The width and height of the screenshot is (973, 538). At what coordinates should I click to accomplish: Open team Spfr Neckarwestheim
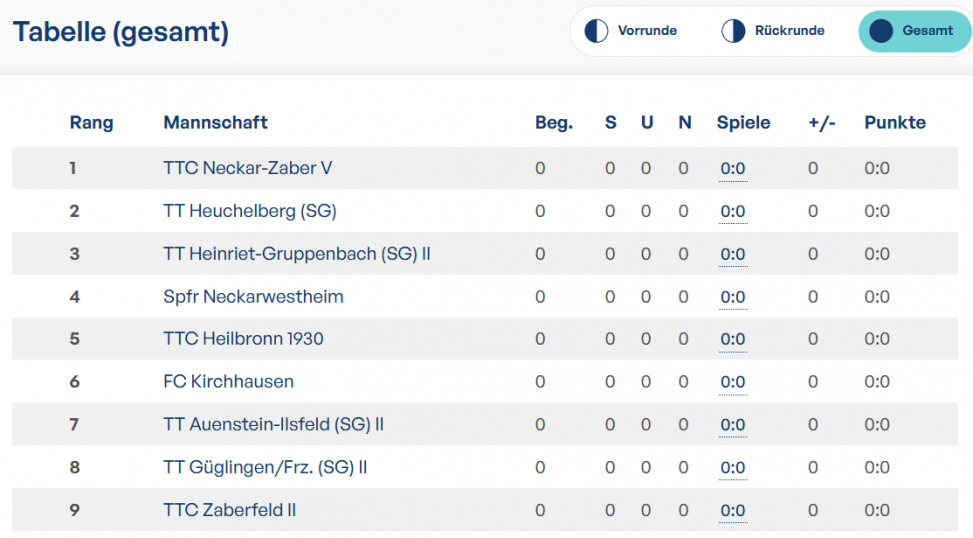click(x=253, y=297)
